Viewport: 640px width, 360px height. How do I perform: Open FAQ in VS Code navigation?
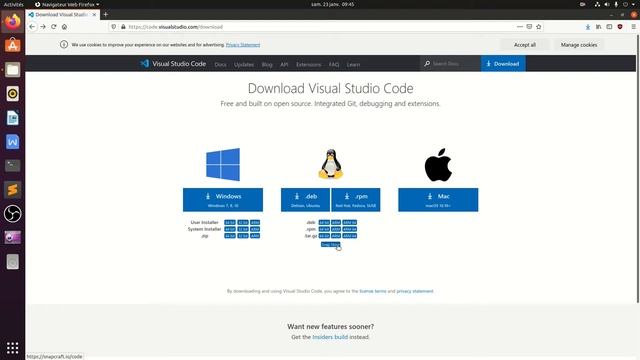coord(334,64)
